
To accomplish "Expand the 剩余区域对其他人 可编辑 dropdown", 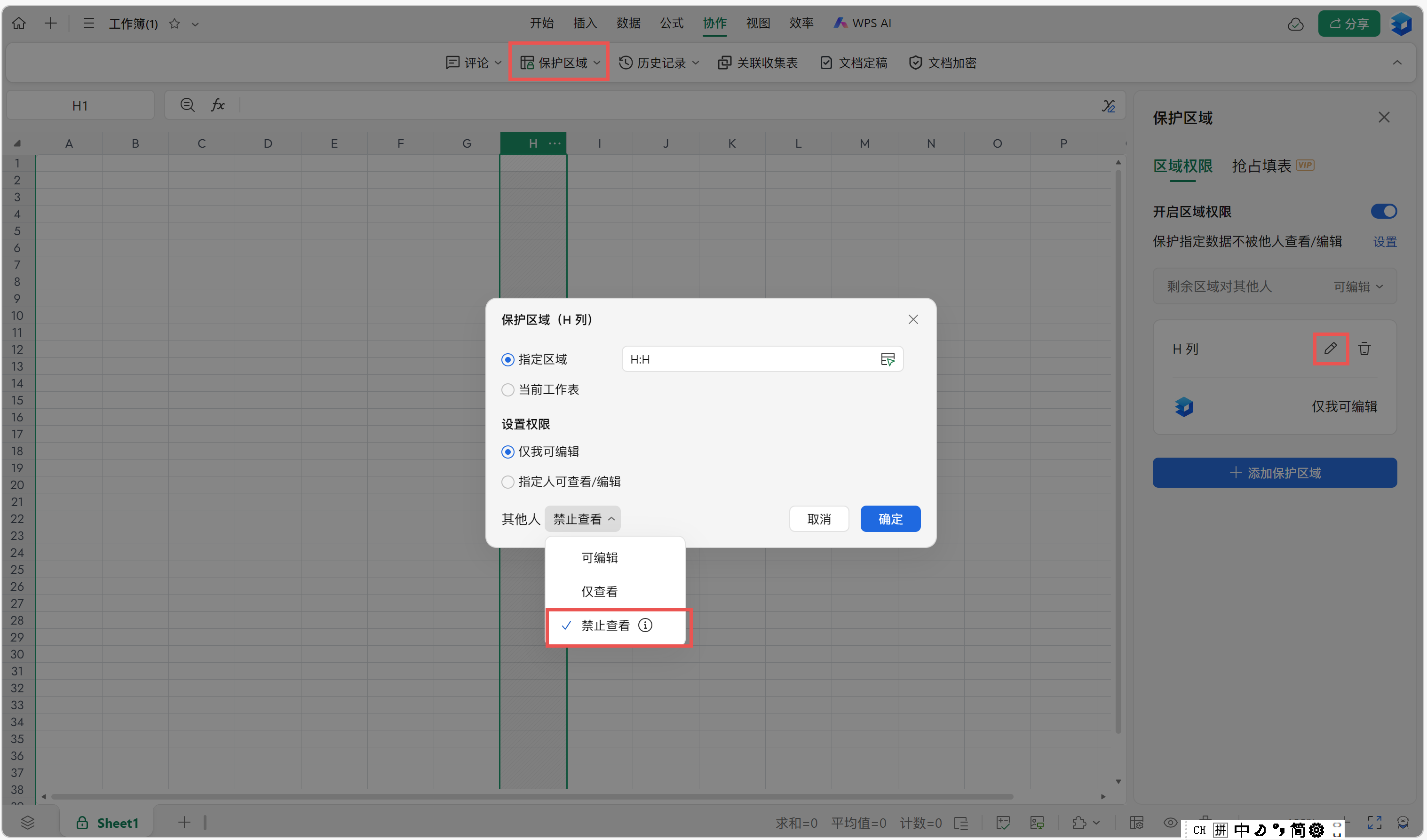I will click(1357, 286).
